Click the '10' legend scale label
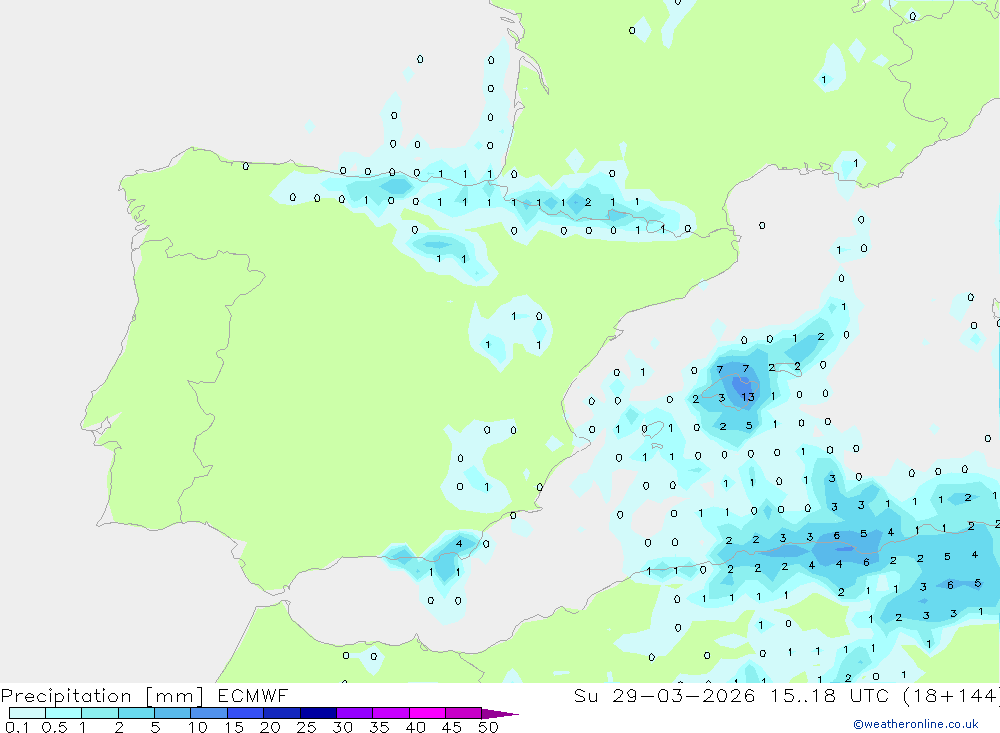1000x733 pixels. (197, 727)
